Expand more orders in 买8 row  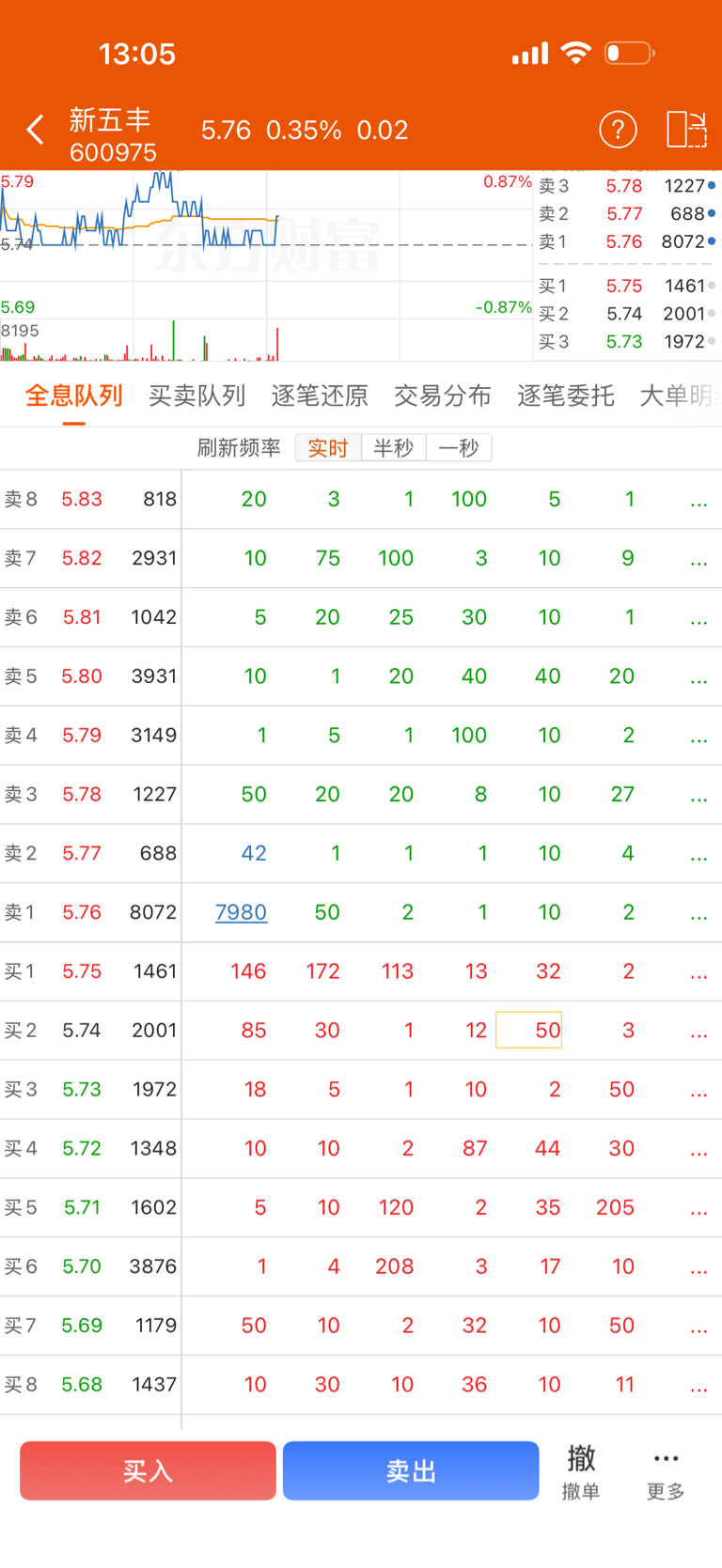pyautogui.click(x=698, y=1388)
